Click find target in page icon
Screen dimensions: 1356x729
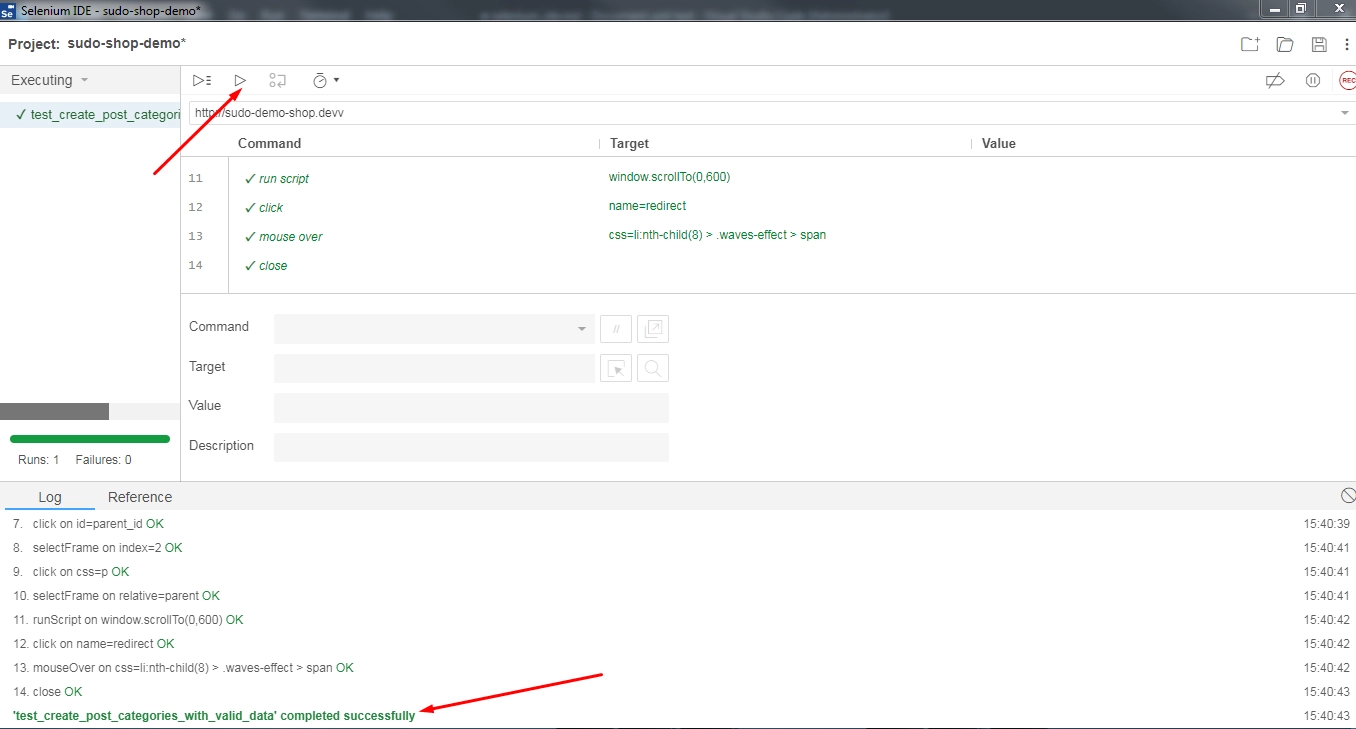pos(653,368)
